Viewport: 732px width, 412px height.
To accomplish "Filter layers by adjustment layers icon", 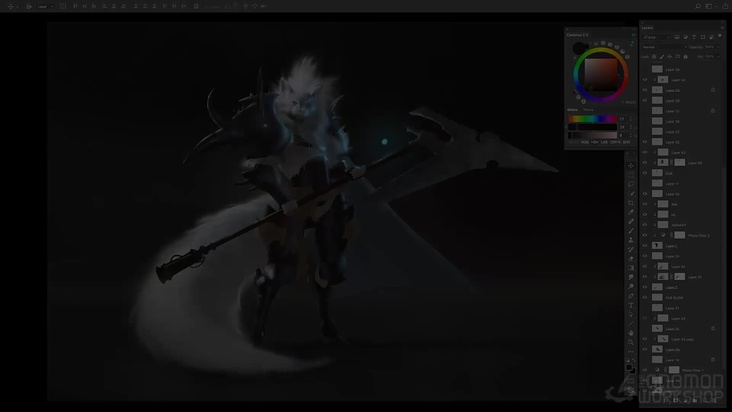I will tap(686, 37).
